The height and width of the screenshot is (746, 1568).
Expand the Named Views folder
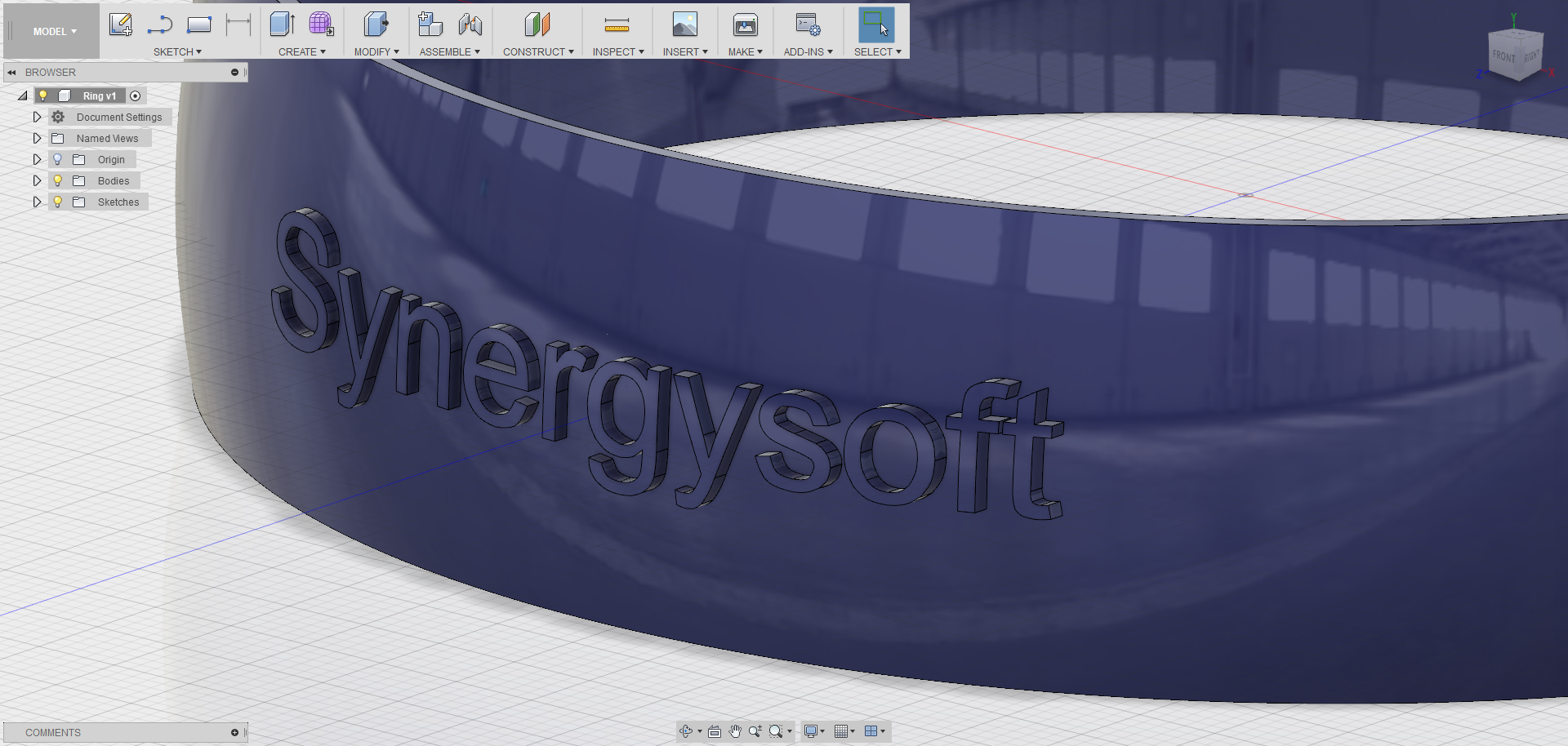click(37, 138)
